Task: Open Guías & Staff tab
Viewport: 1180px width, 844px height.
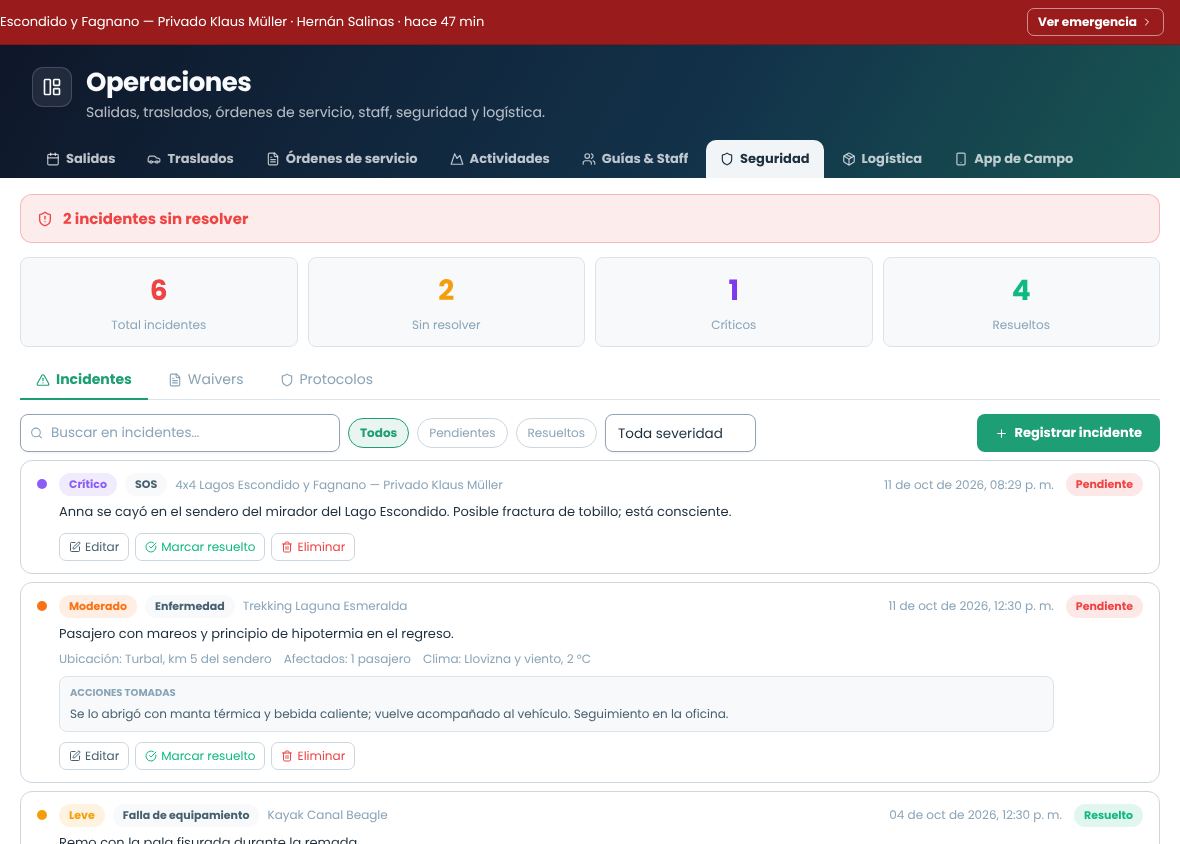Action: click(635, 159)
